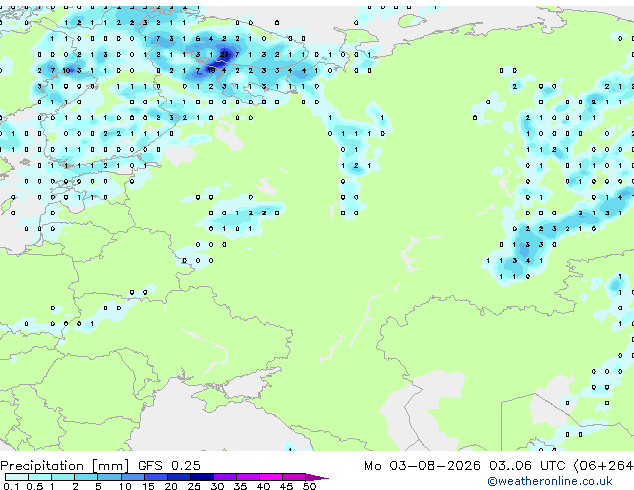Click the 25–30 mm dark blue legend swatch

[202, 477]
